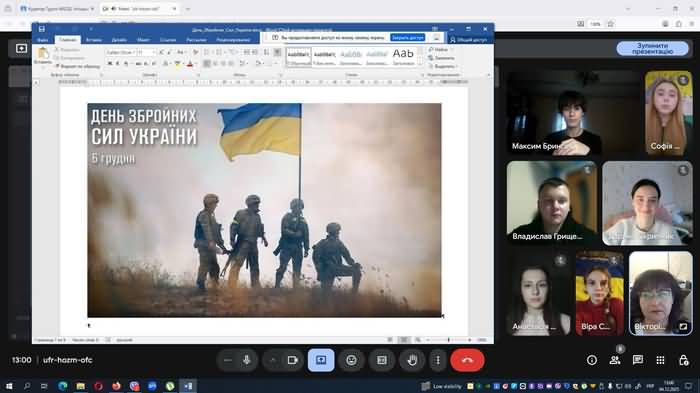This screenshot has width=700, height=393.
Task: Align text left in Word ribbon
Action: pyautogui.click(x=207, y=64)
